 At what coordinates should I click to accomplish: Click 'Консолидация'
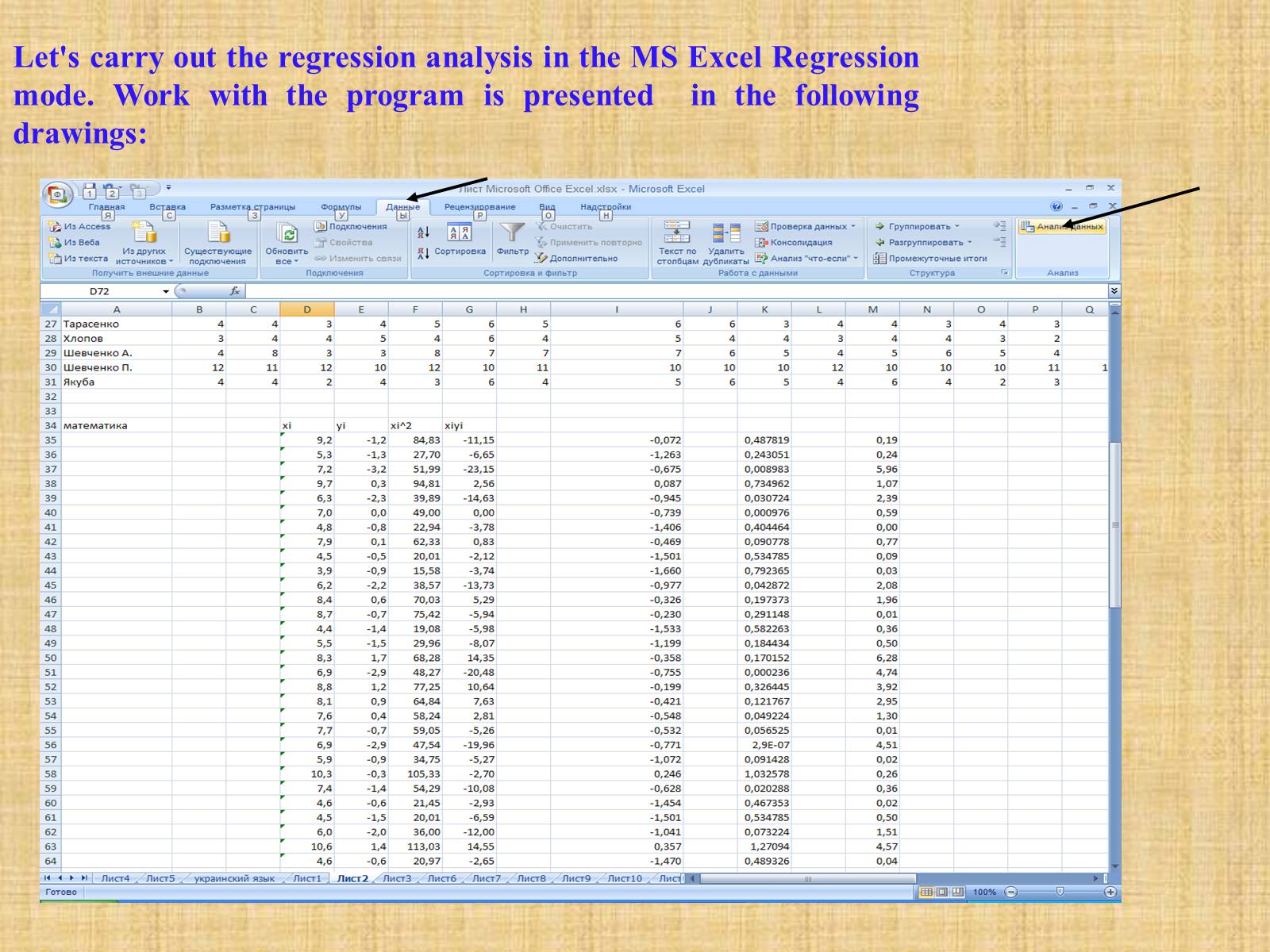(793, 242)
